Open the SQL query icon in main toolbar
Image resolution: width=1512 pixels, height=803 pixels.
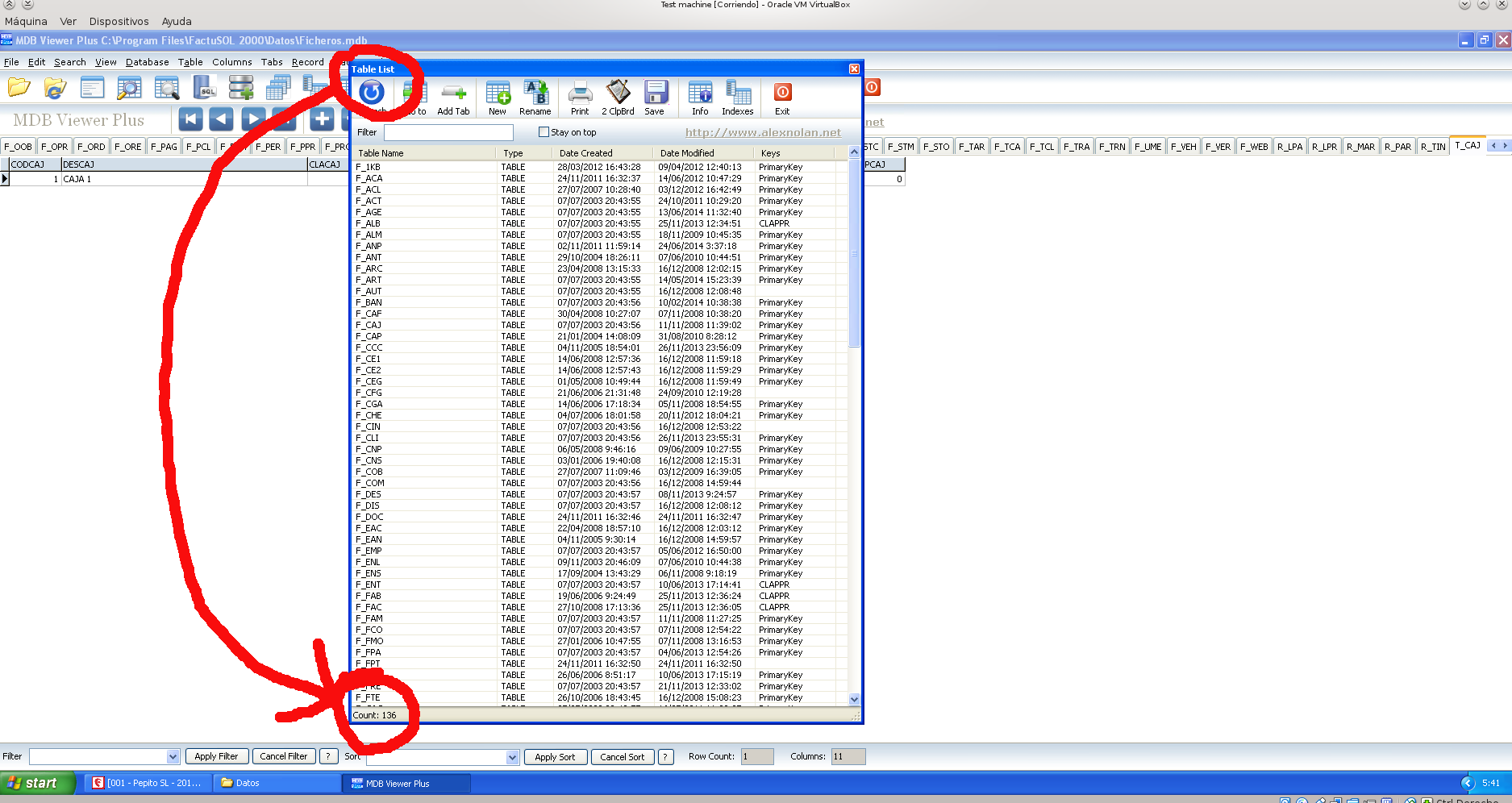[x=205, y=87]
